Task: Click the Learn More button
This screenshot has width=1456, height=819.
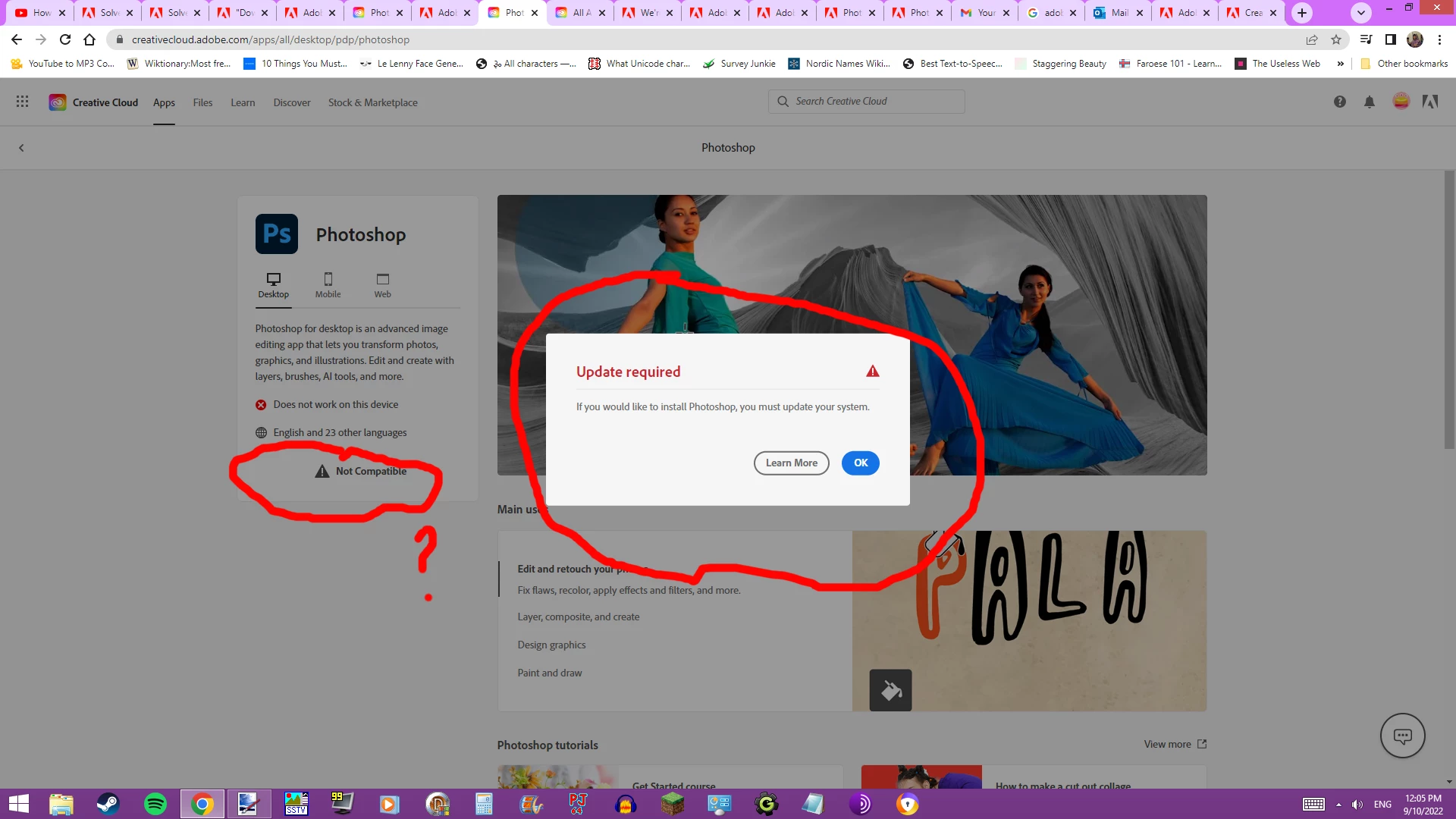Action: coord(791,463)
